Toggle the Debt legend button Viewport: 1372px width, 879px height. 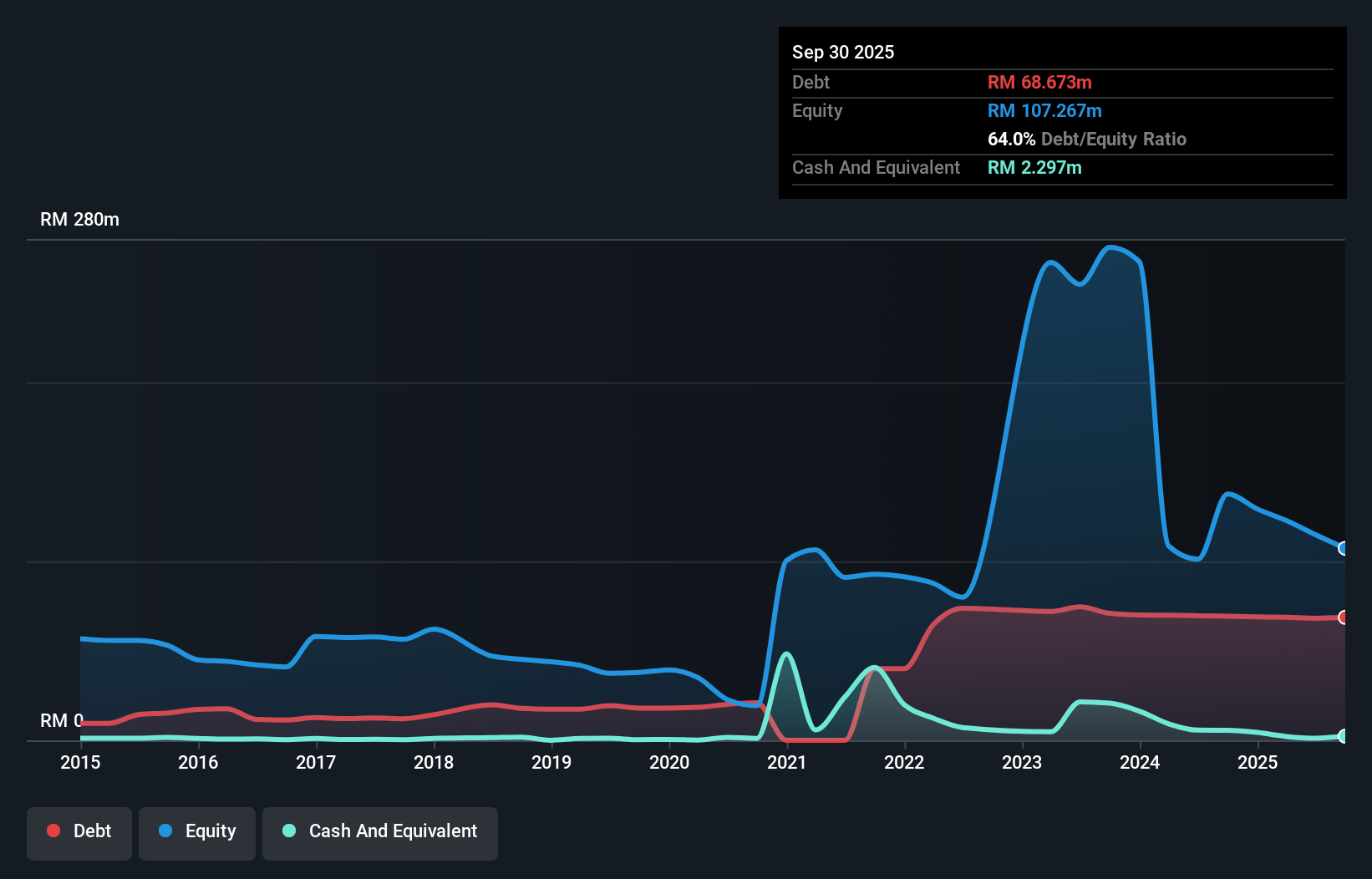[x=79, y=833]
